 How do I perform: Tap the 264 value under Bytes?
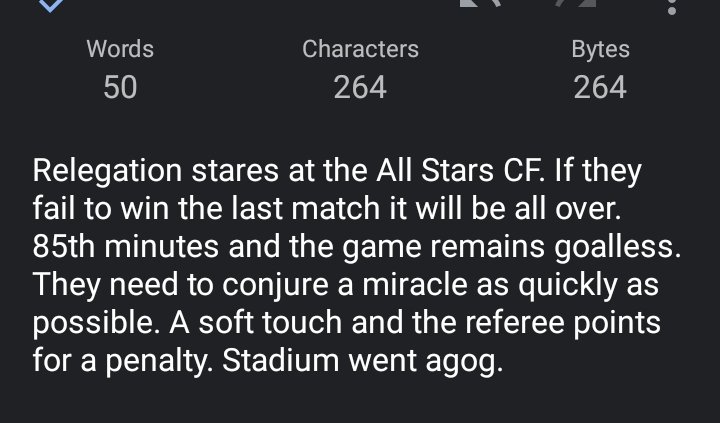[x=600, y=87]
